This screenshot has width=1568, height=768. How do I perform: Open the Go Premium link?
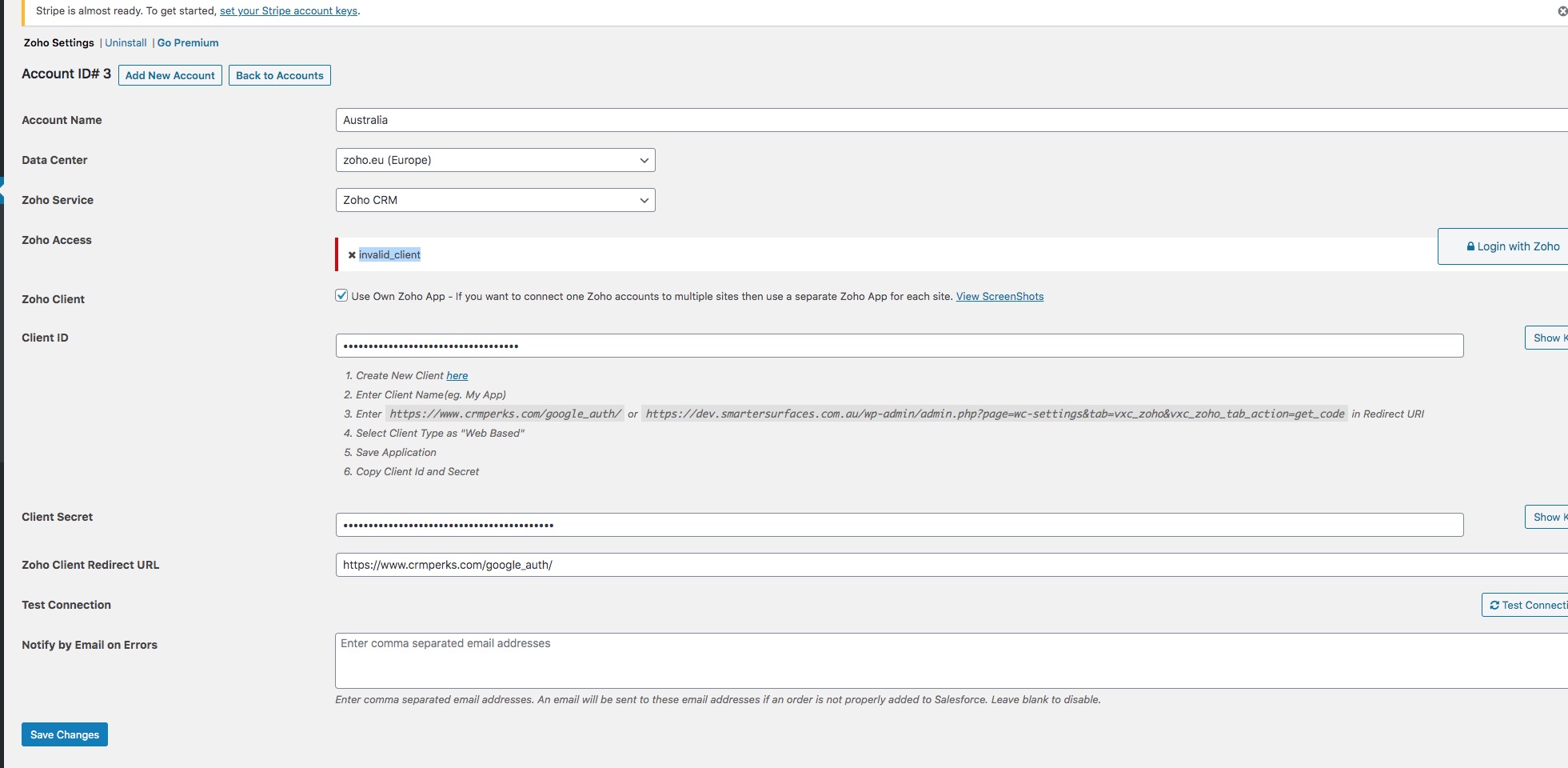(188, 43)
